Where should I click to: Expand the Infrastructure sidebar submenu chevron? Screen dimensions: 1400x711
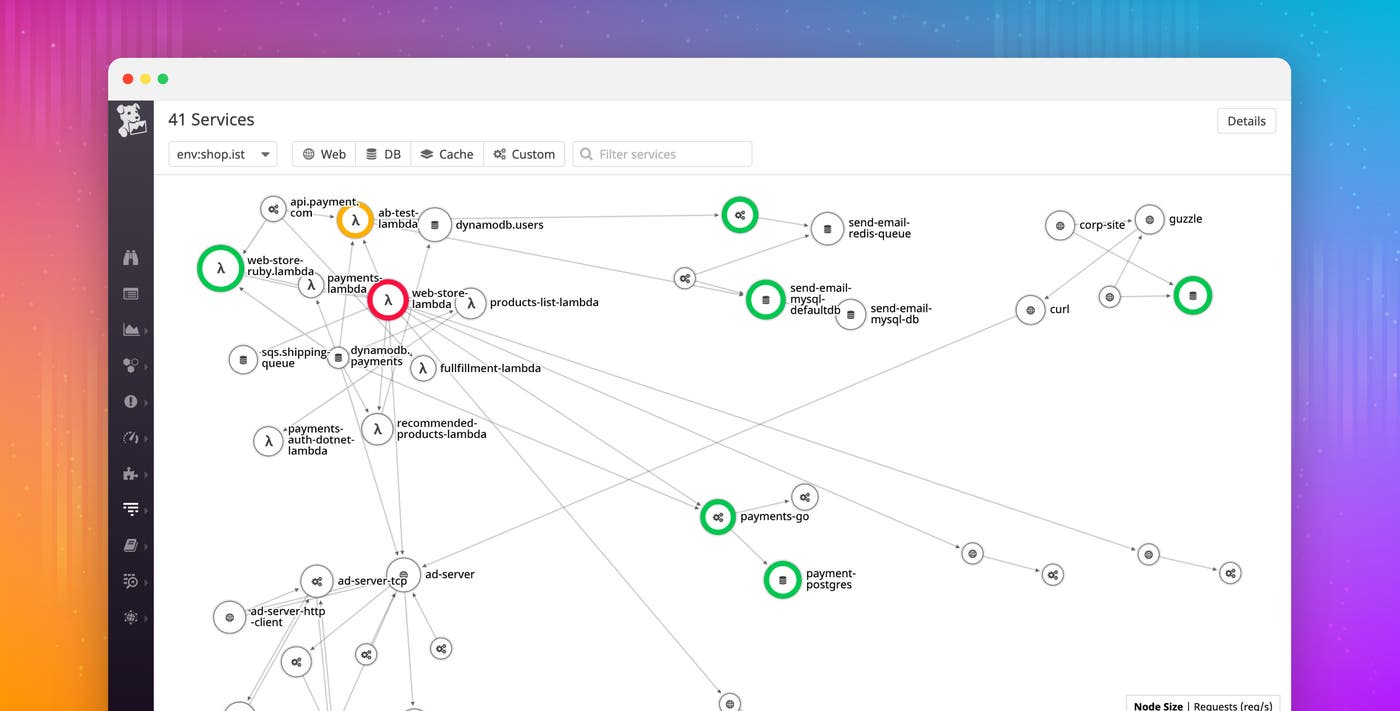[x=146, y=365]
